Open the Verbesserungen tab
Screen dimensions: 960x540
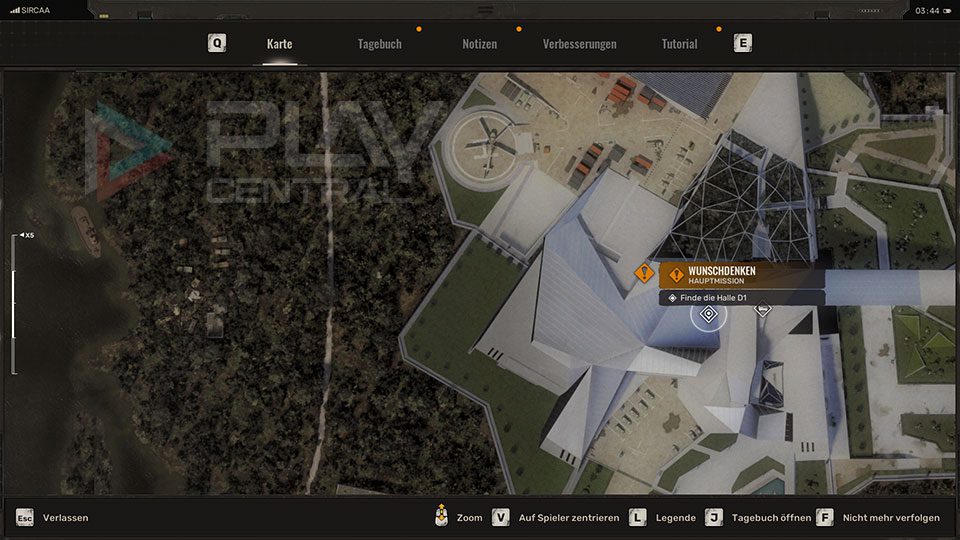click(579, 44)
